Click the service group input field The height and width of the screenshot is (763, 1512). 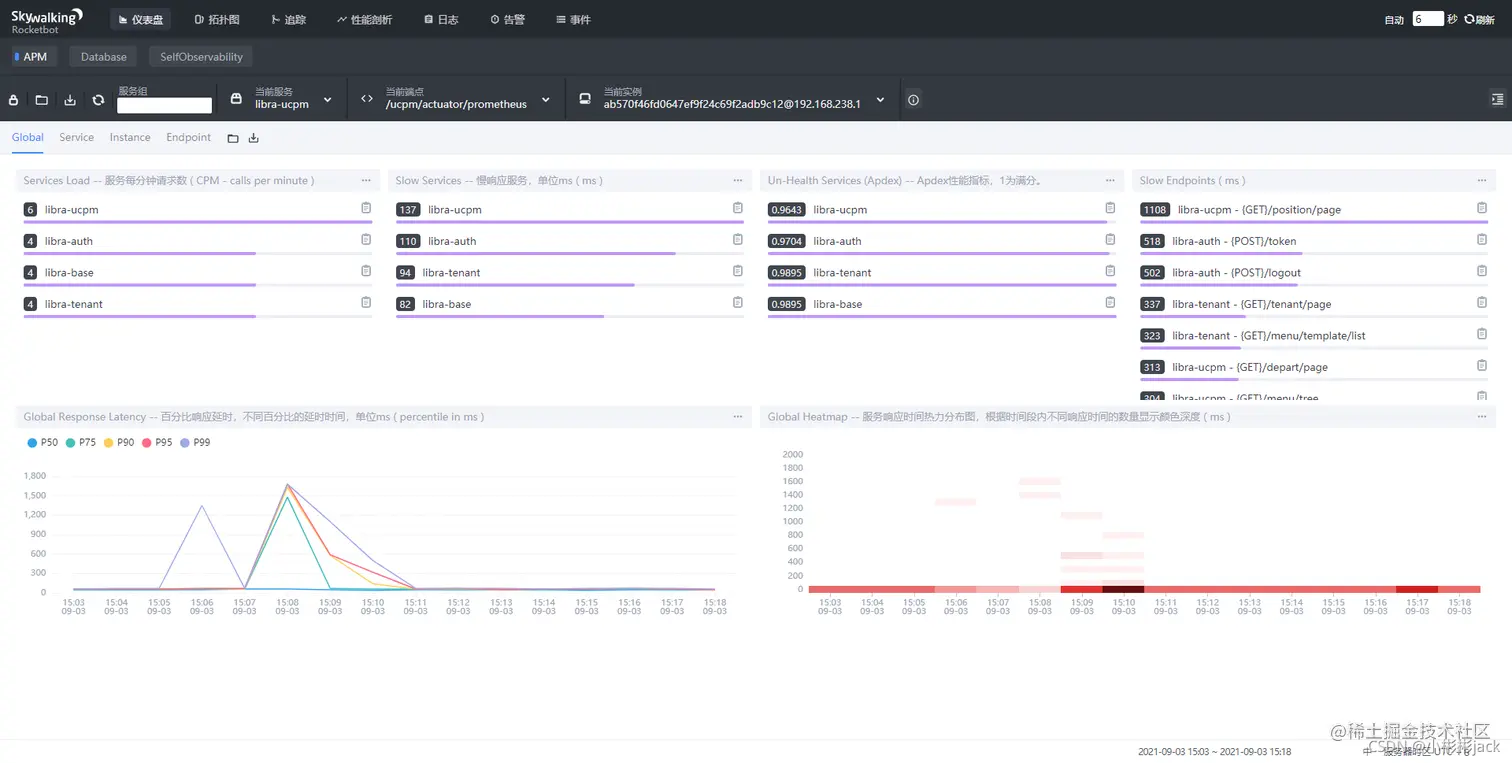pyautogui.click(x=164, y=105)
